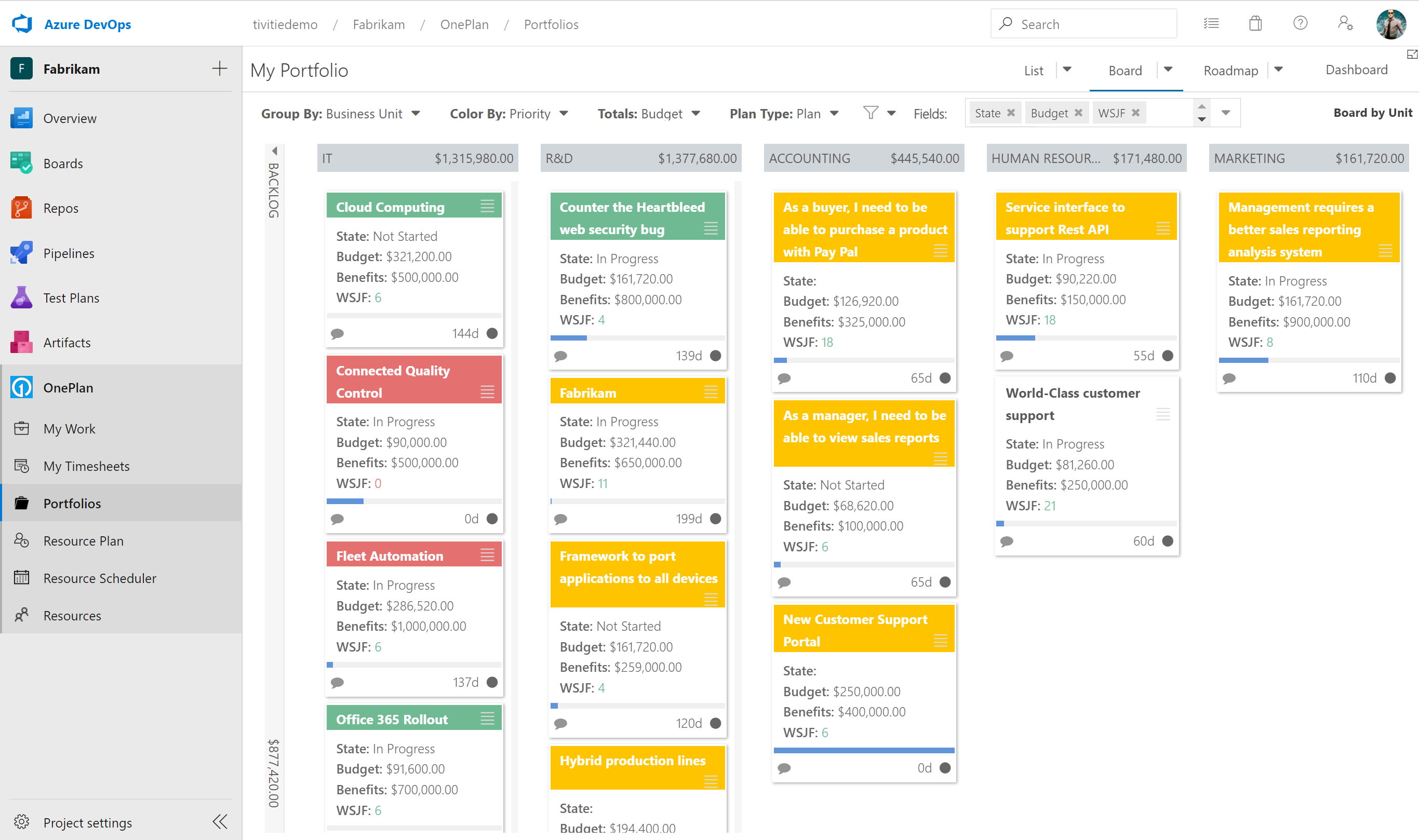Remove the State field chip

coord(1011,112)
